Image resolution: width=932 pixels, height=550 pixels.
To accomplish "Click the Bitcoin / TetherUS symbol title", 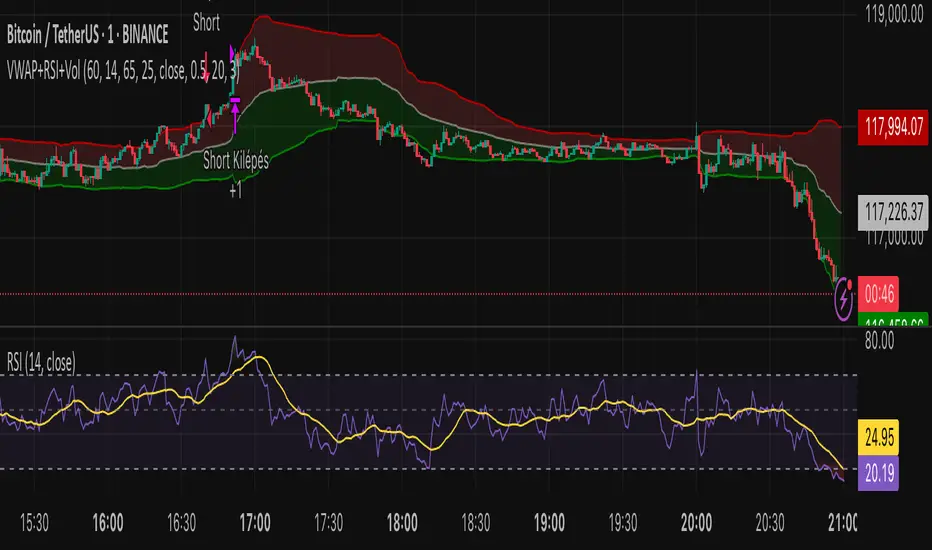I will point(87,35).
